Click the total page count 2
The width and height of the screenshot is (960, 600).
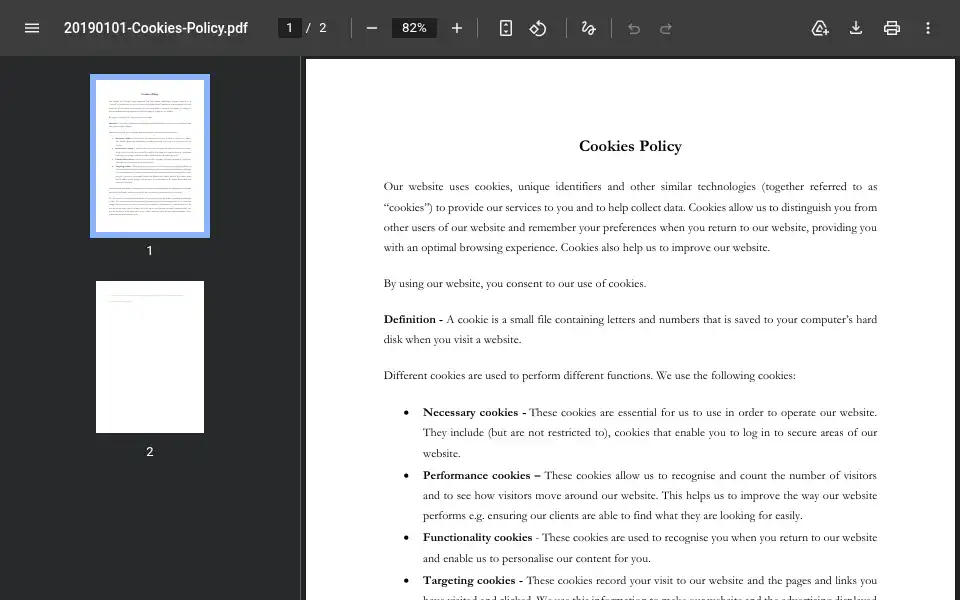coord(323,28)
